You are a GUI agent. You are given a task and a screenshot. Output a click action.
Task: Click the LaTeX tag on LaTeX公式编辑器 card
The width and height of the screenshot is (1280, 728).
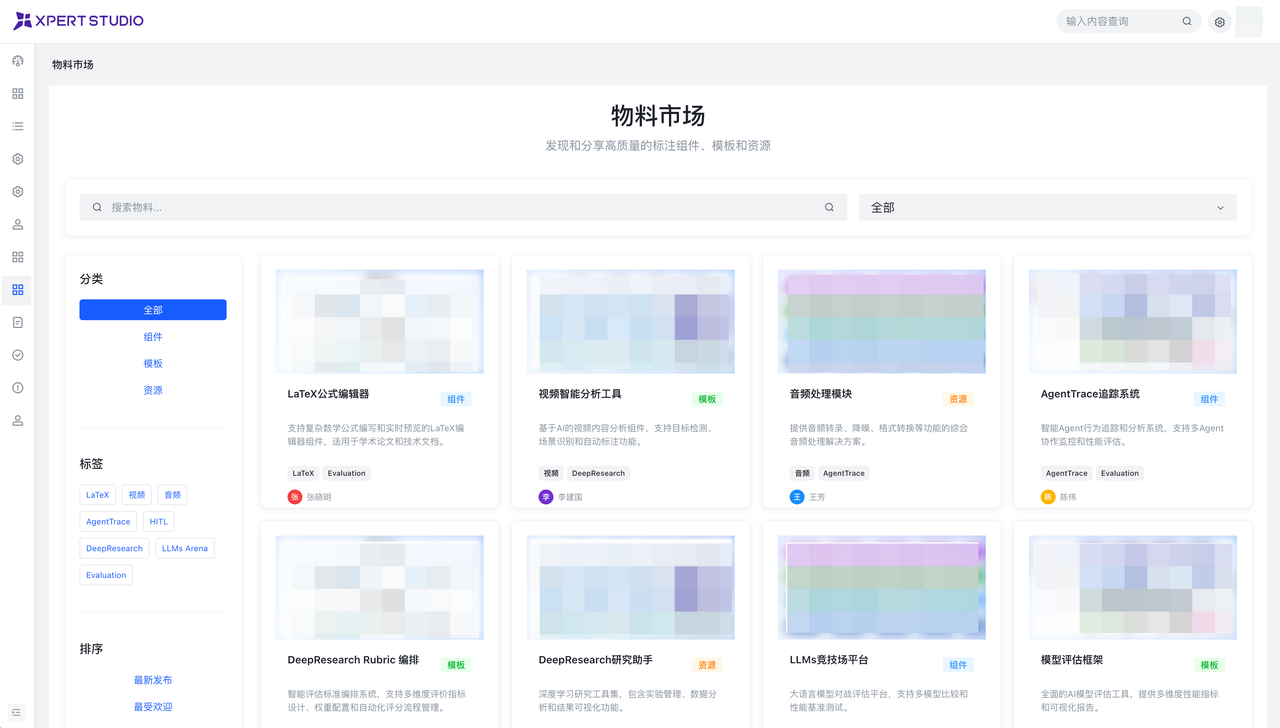[x=303, y=474]
